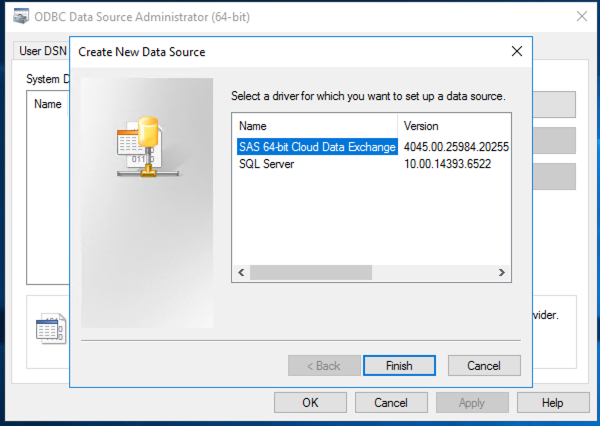Cancel the Create New Data Source dialog

[x=484, y=366]
